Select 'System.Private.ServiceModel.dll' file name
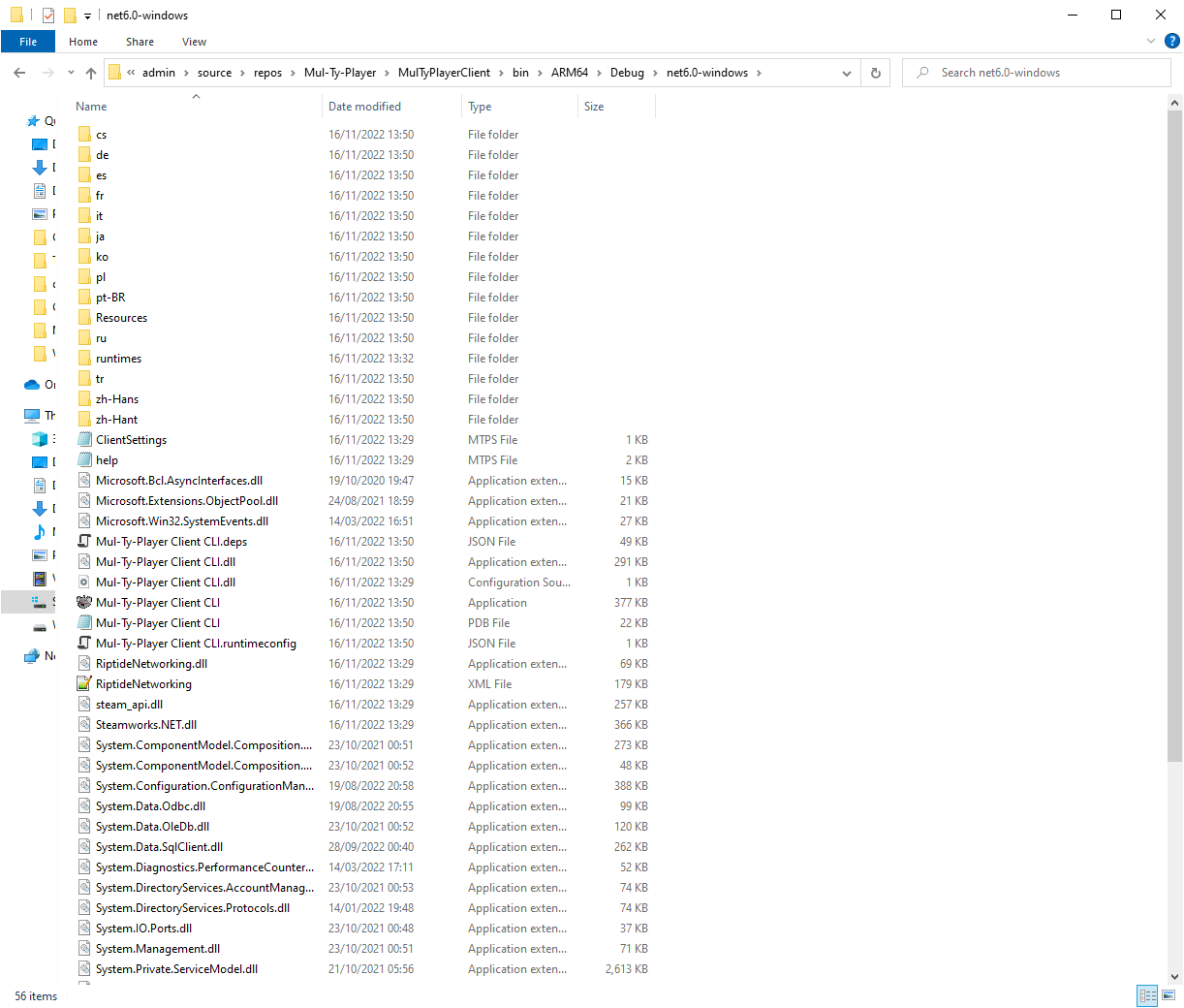 click(x=176, y=969)
